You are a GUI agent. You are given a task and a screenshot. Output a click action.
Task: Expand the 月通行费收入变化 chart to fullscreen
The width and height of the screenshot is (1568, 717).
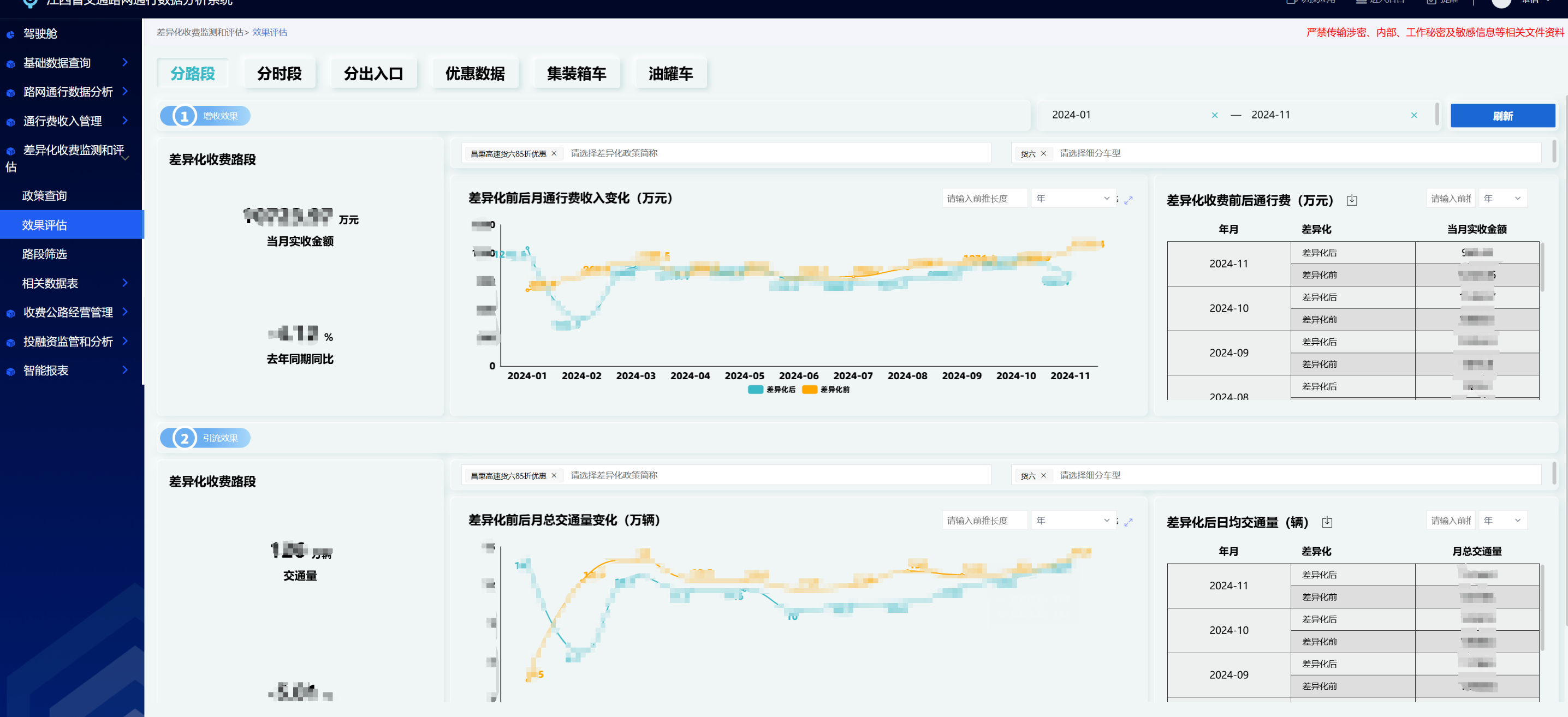[1129, 200]
